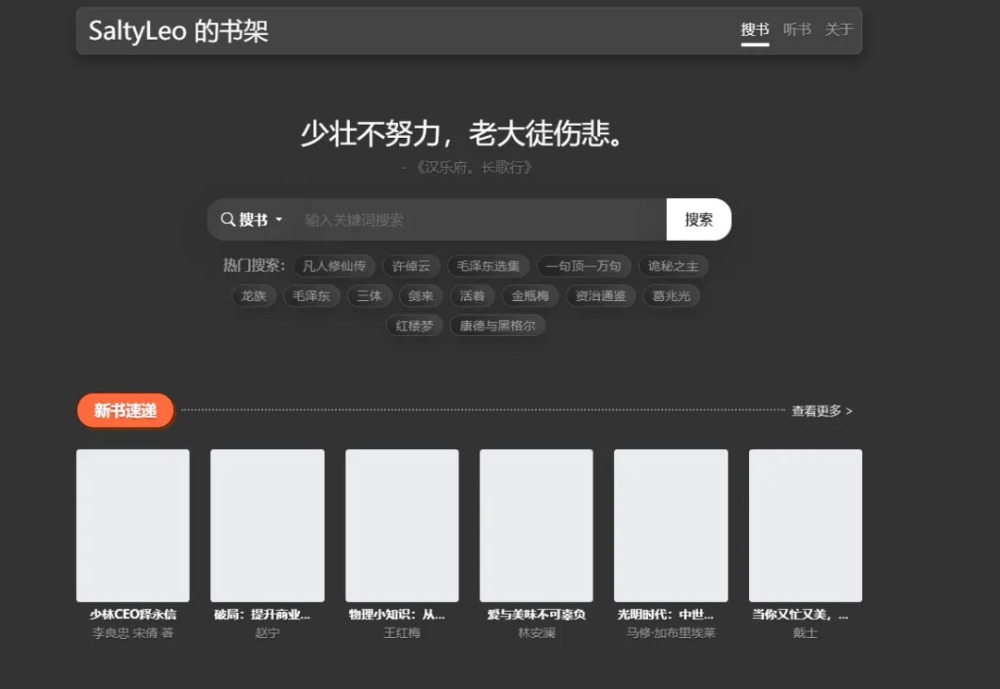Pick the 毛泽东选集 hot search tag

(488, 266)
